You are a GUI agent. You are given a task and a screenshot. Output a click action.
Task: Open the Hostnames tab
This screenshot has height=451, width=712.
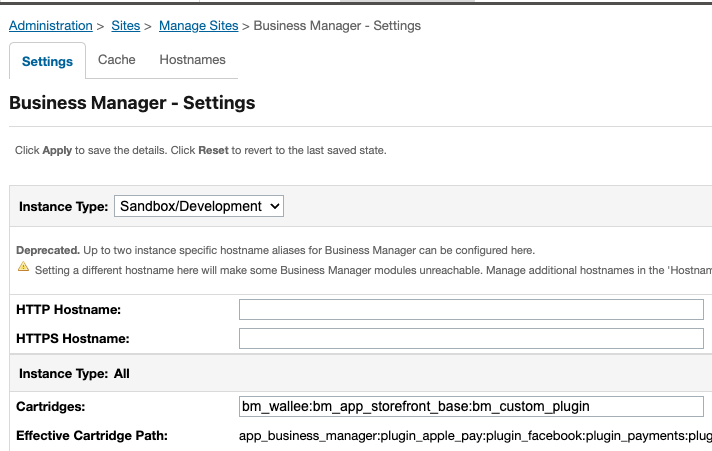click(x=192, y=60)
